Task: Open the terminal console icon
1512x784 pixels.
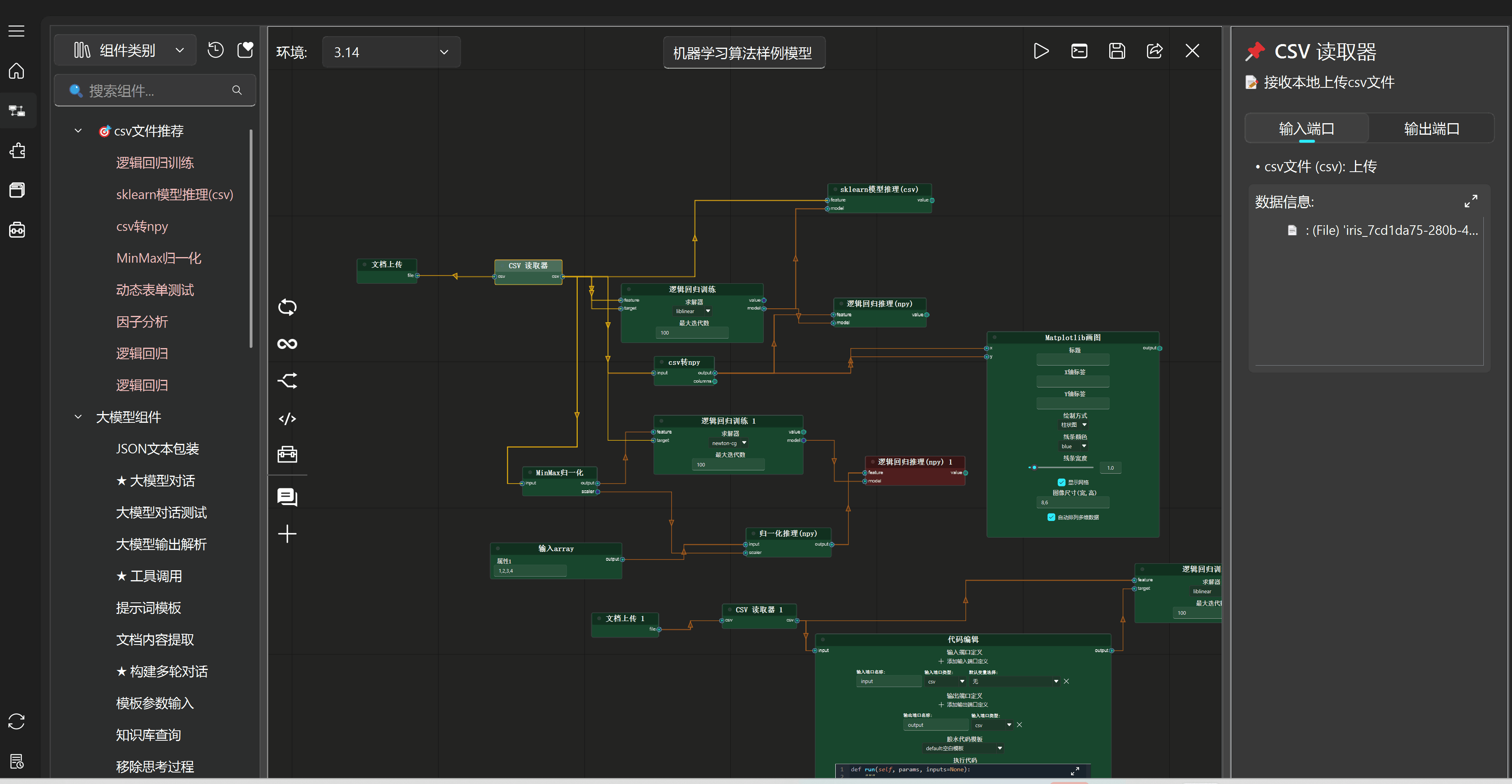Action: pyautogui.click(x=1079, y=52)
